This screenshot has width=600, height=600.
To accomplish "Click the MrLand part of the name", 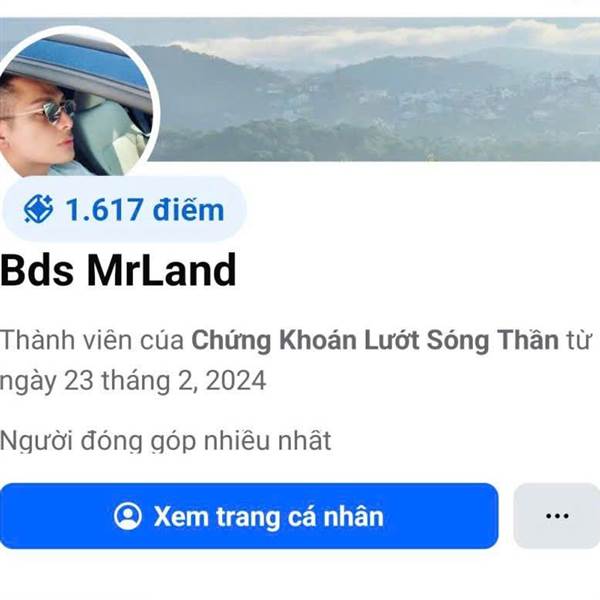I will pyautogui.click(x=161, y=270).
